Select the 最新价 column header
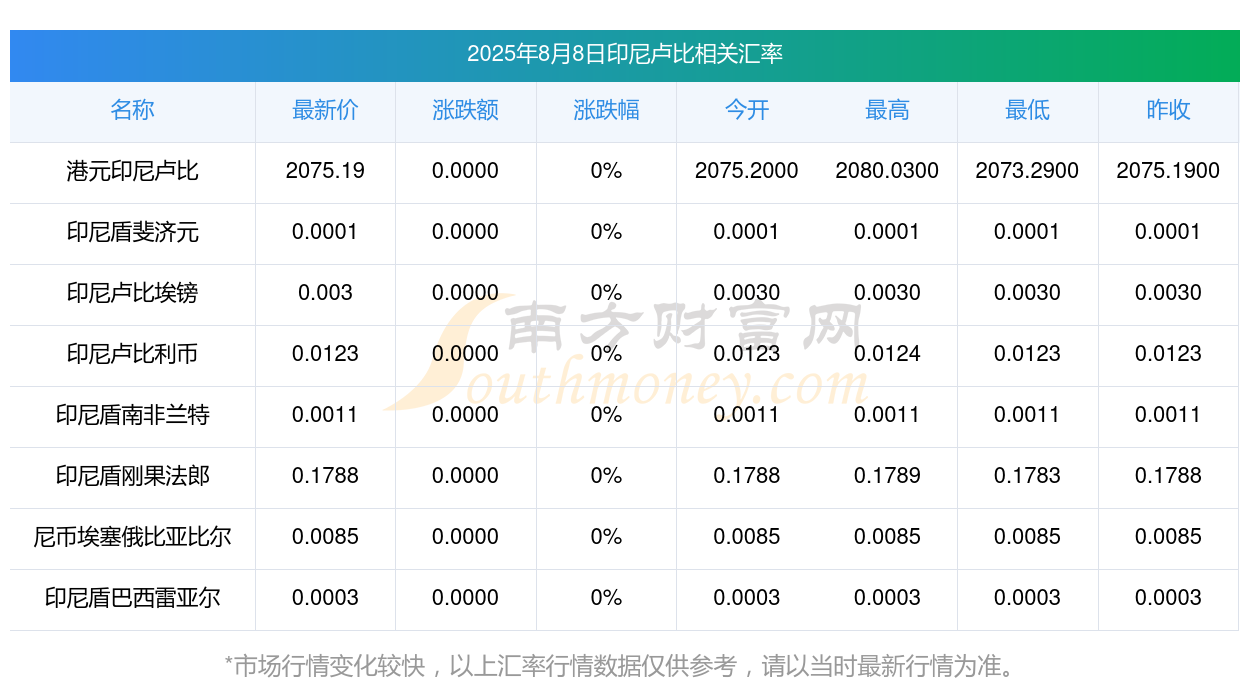 [325, 110]
